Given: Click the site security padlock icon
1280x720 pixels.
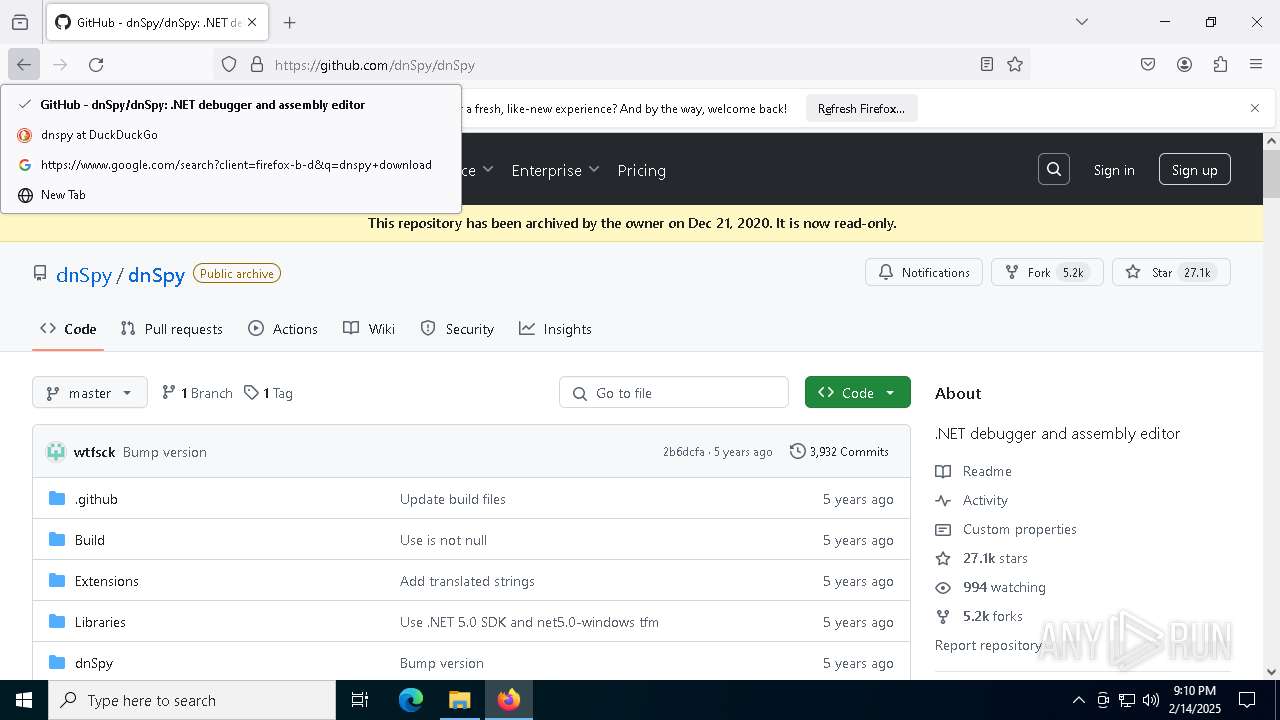Looking at the screenshot, I should click(x=257, y=64).
